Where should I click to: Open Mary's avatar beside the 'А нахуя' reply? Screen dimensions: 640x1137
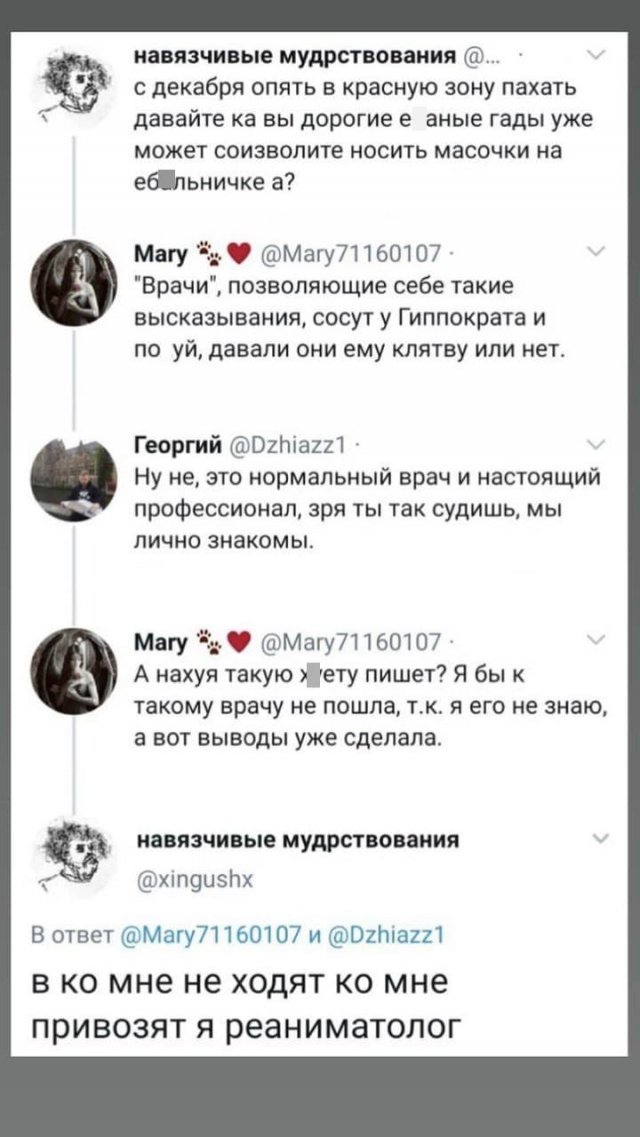click(x=76, y=671)
